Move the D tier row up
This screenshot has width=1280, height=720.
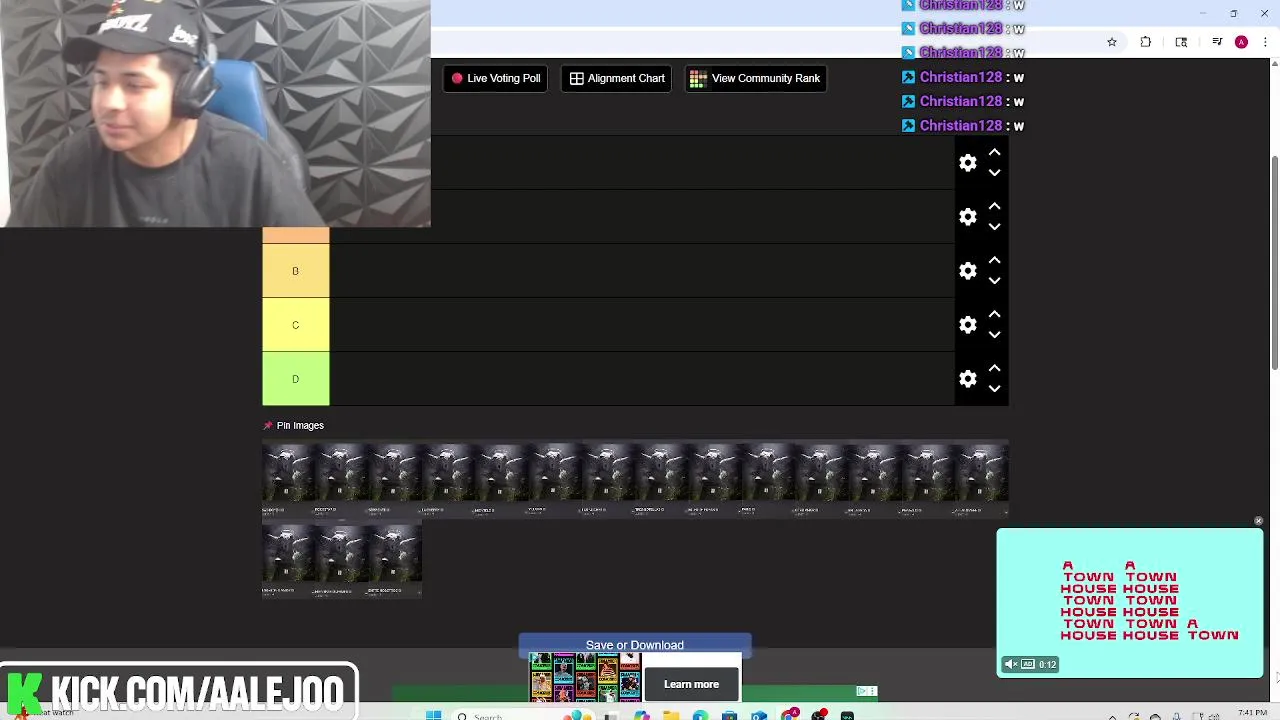[994, 368]
